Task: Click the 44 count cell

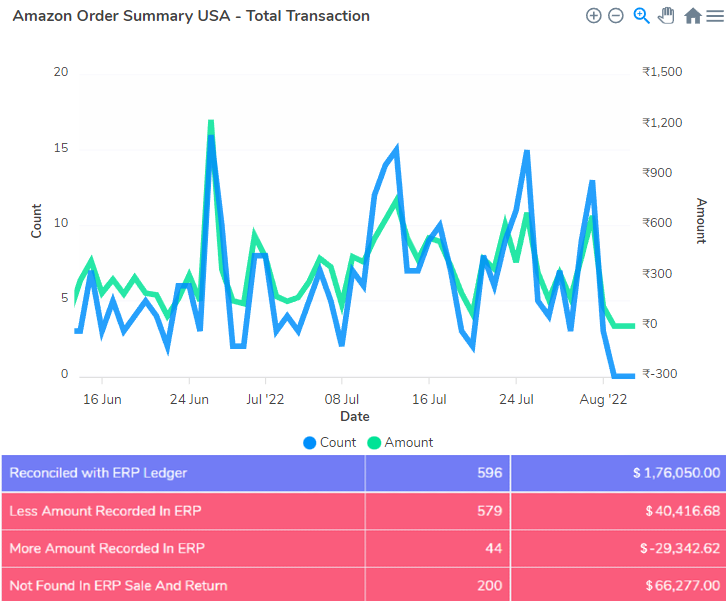Action: coord(438,548)
